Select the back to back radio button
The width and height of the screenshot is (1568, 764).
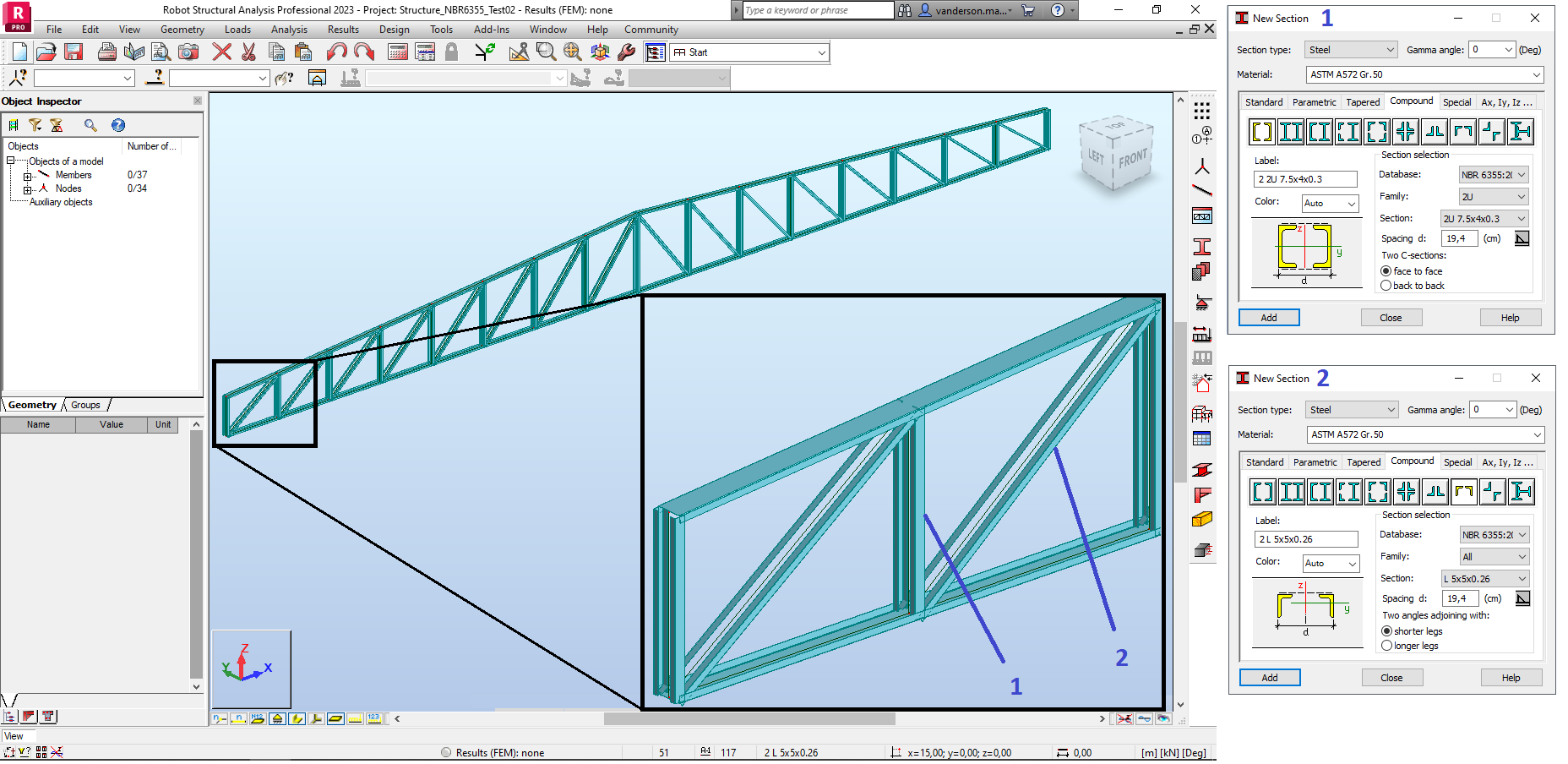(x=1386, y=286)
